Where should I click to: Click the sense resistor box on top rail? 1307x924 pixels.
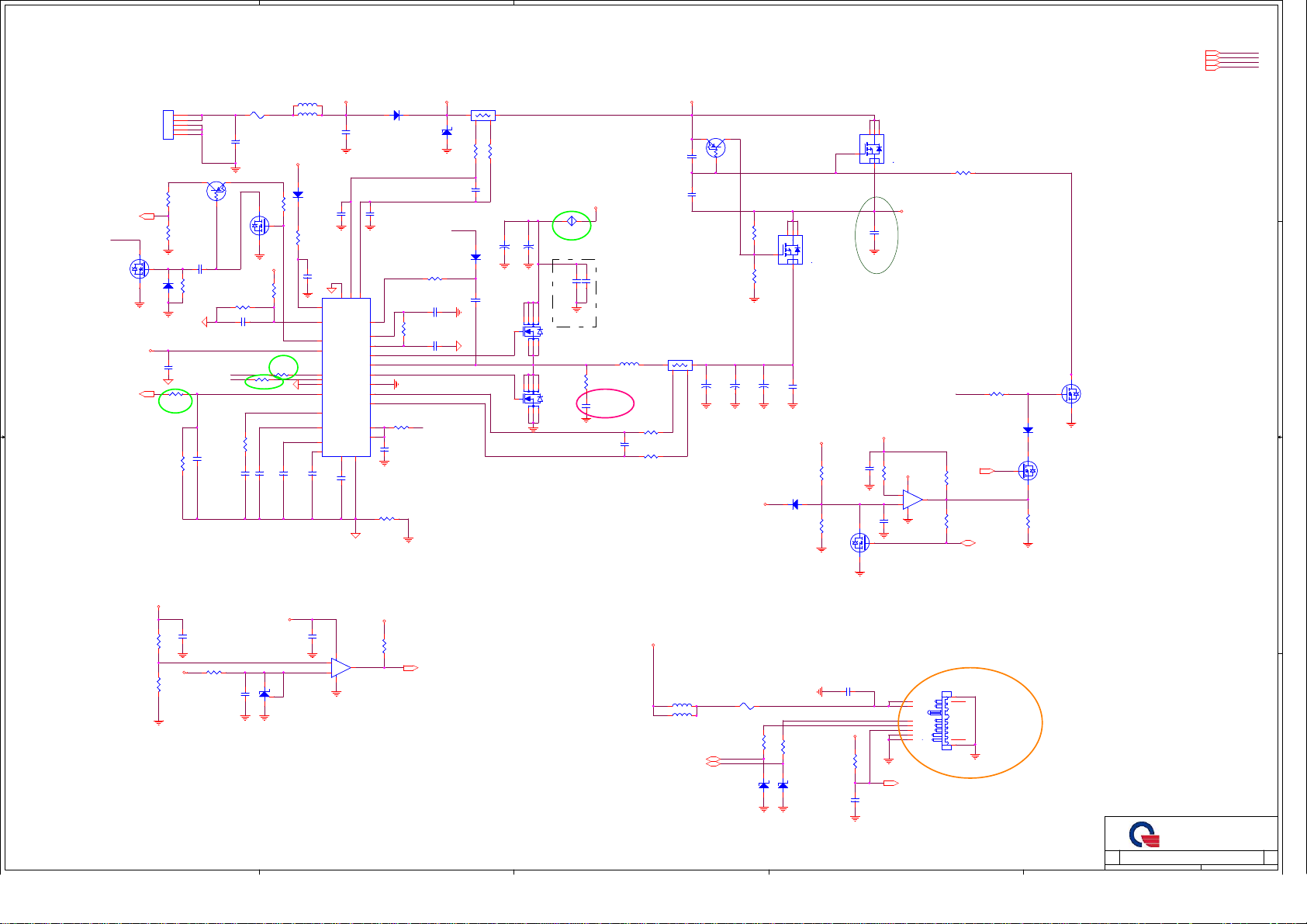tap(483, 116)
